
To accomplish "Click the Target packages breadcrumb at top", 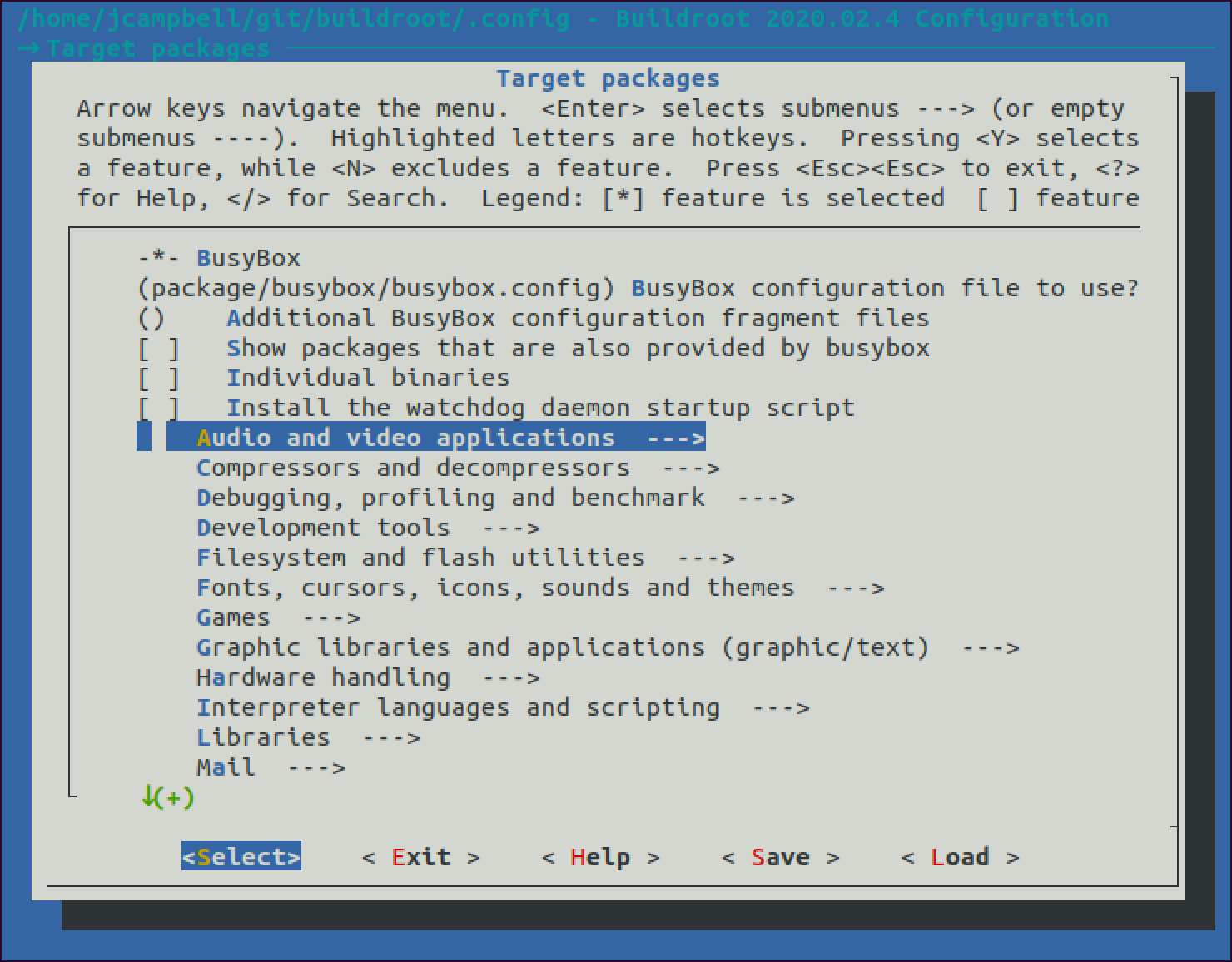I will 158,48.
